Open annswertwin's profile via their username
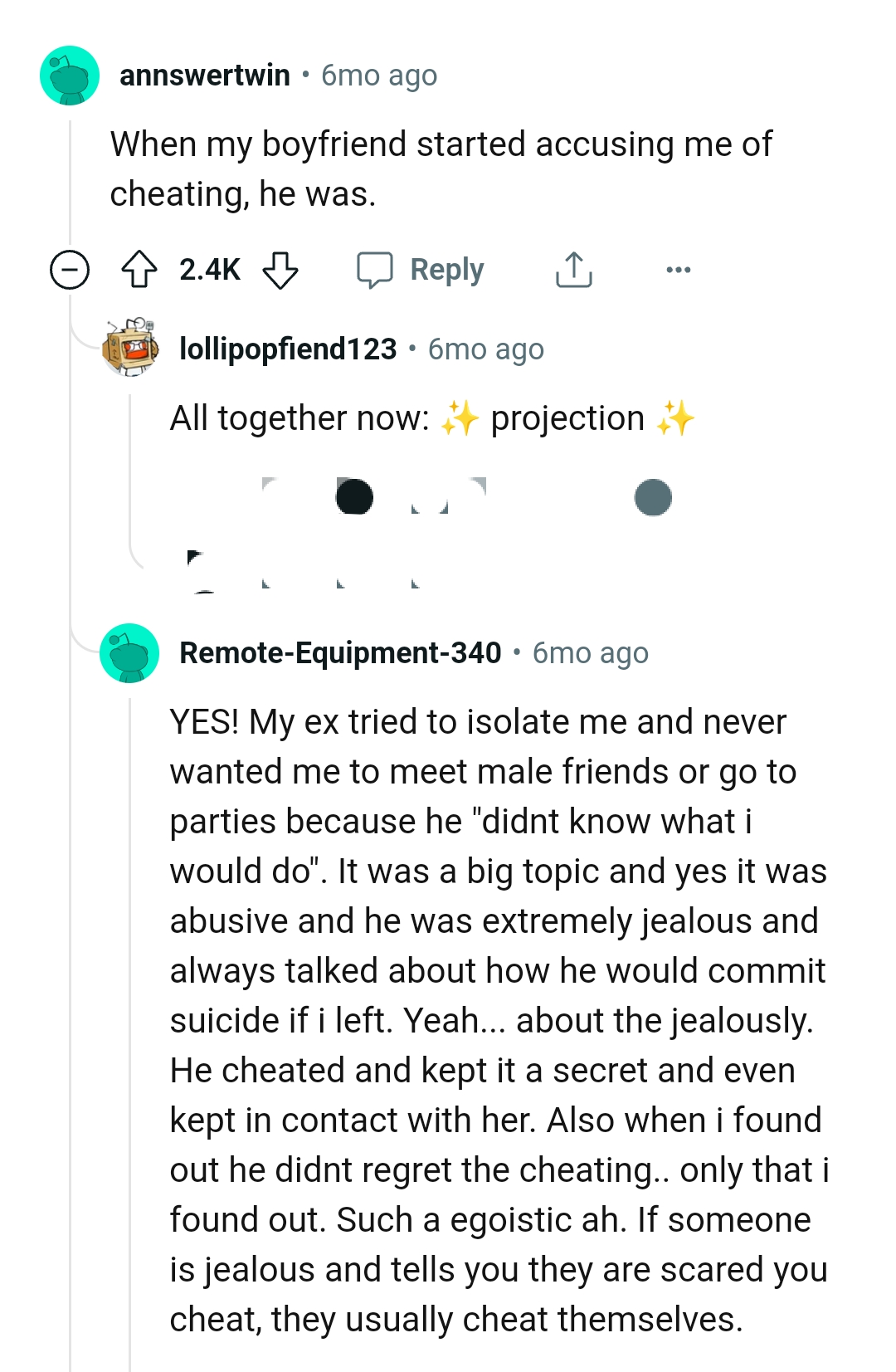 pos(209,76)
